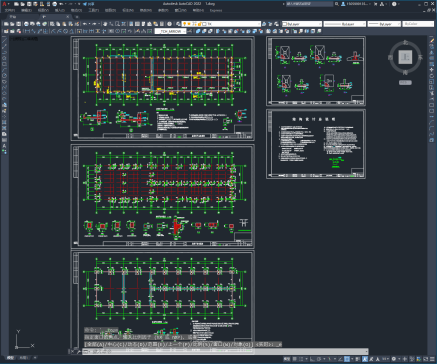
Task: Toggle the highlighted object snap button in status bar
Action: click(x=347, y=359)
